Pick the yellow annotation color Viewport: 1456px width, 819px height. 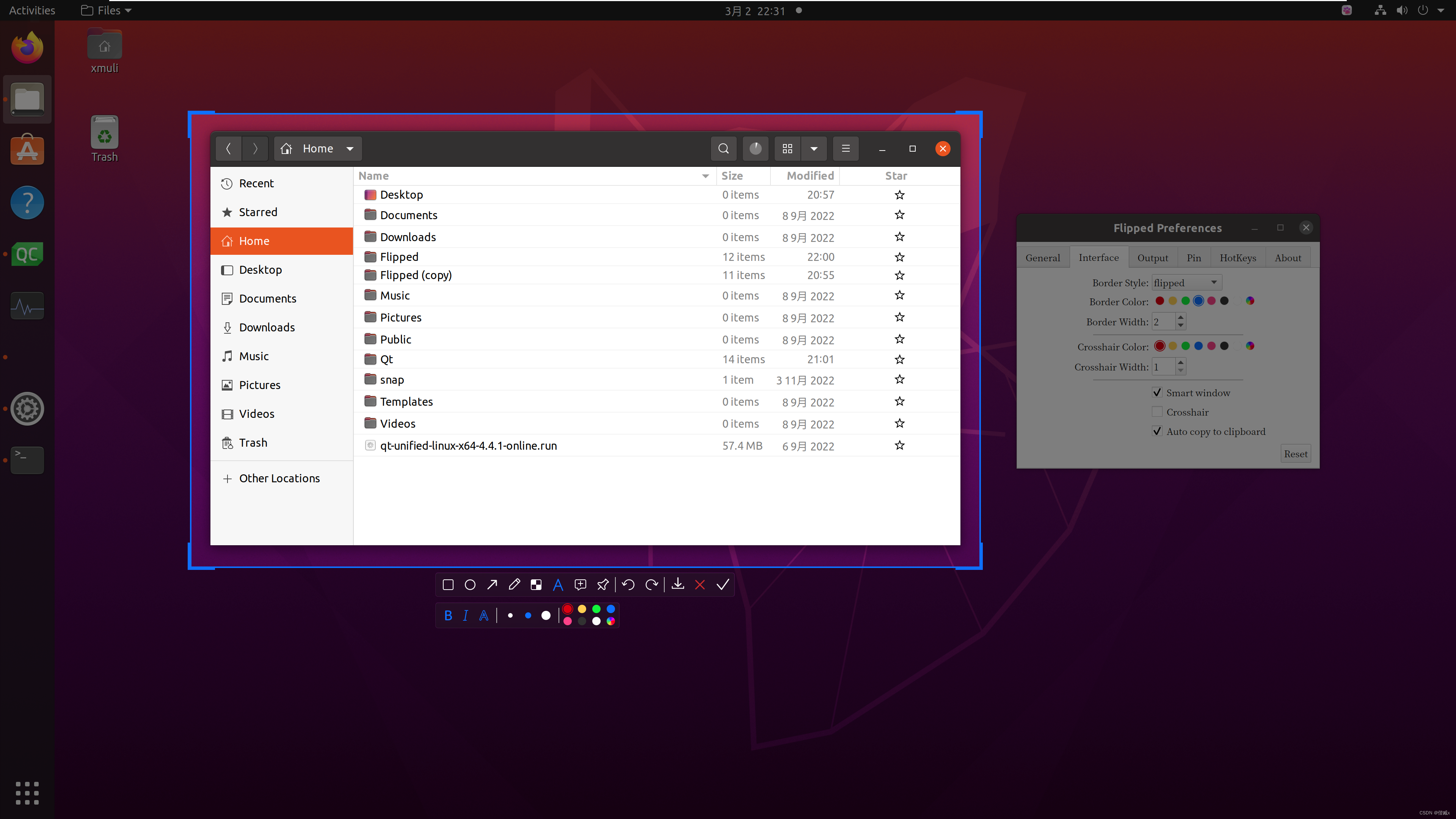click(x=582, y=609)
